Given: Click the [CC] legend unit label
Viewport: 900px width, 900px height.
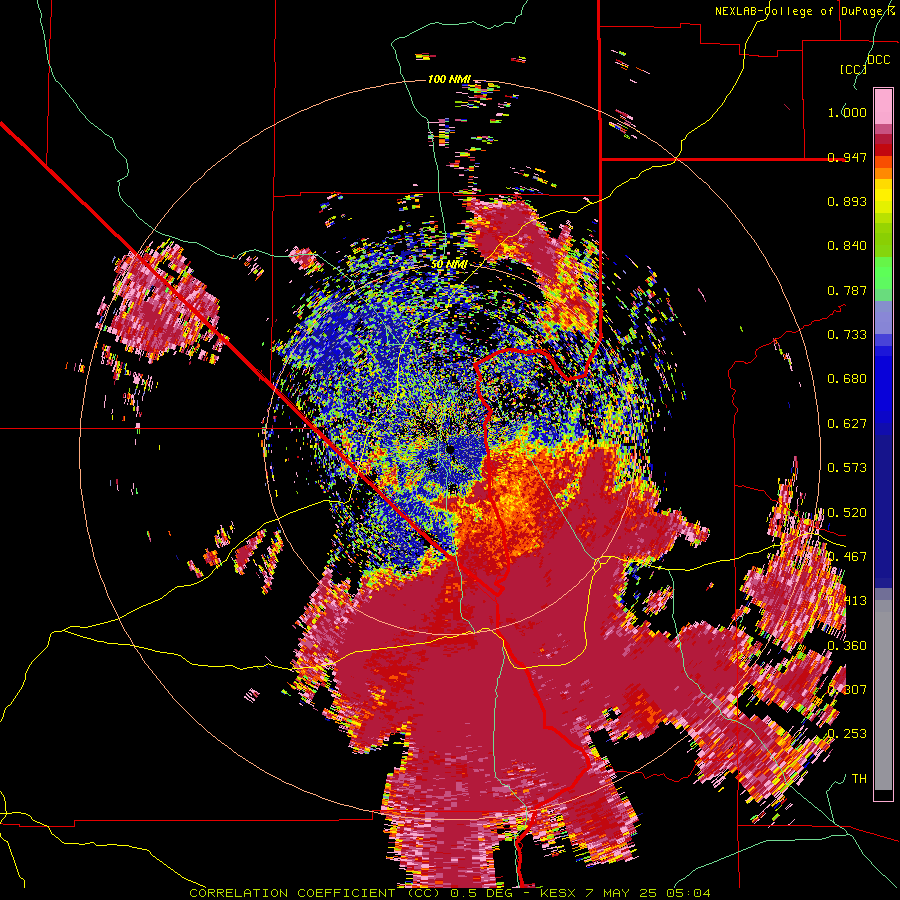Looking at the screenshot, I should pyautogui.click(x=853, y=69).
